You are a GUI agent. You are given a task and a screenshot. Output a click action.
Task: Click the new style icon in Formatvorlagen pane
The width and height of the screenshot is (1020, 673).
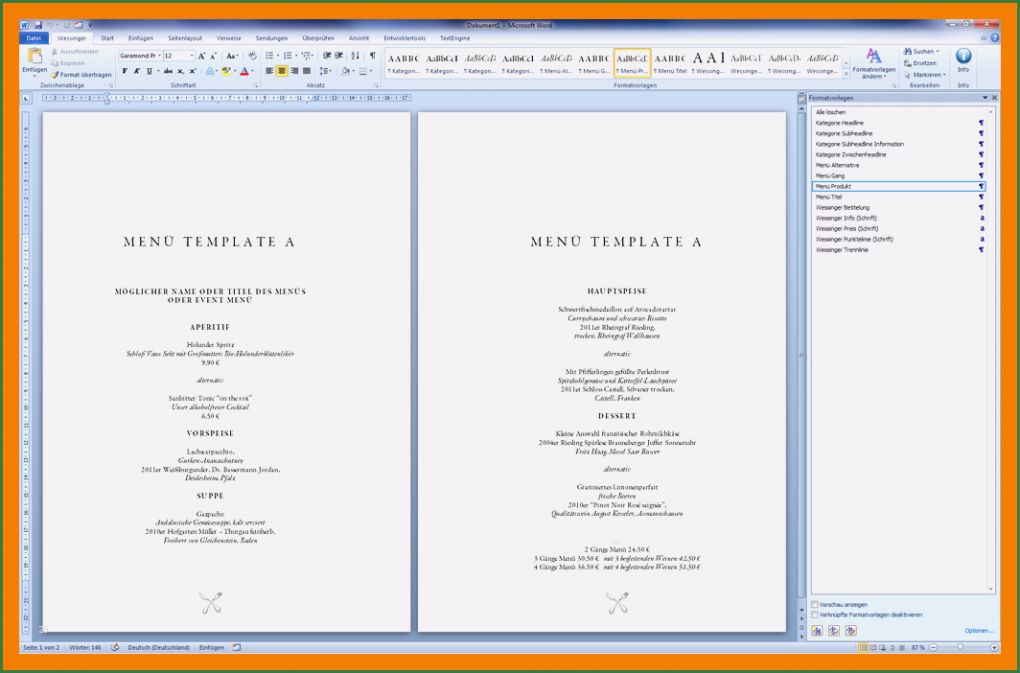pyautogui.click(x=817, y=631)
